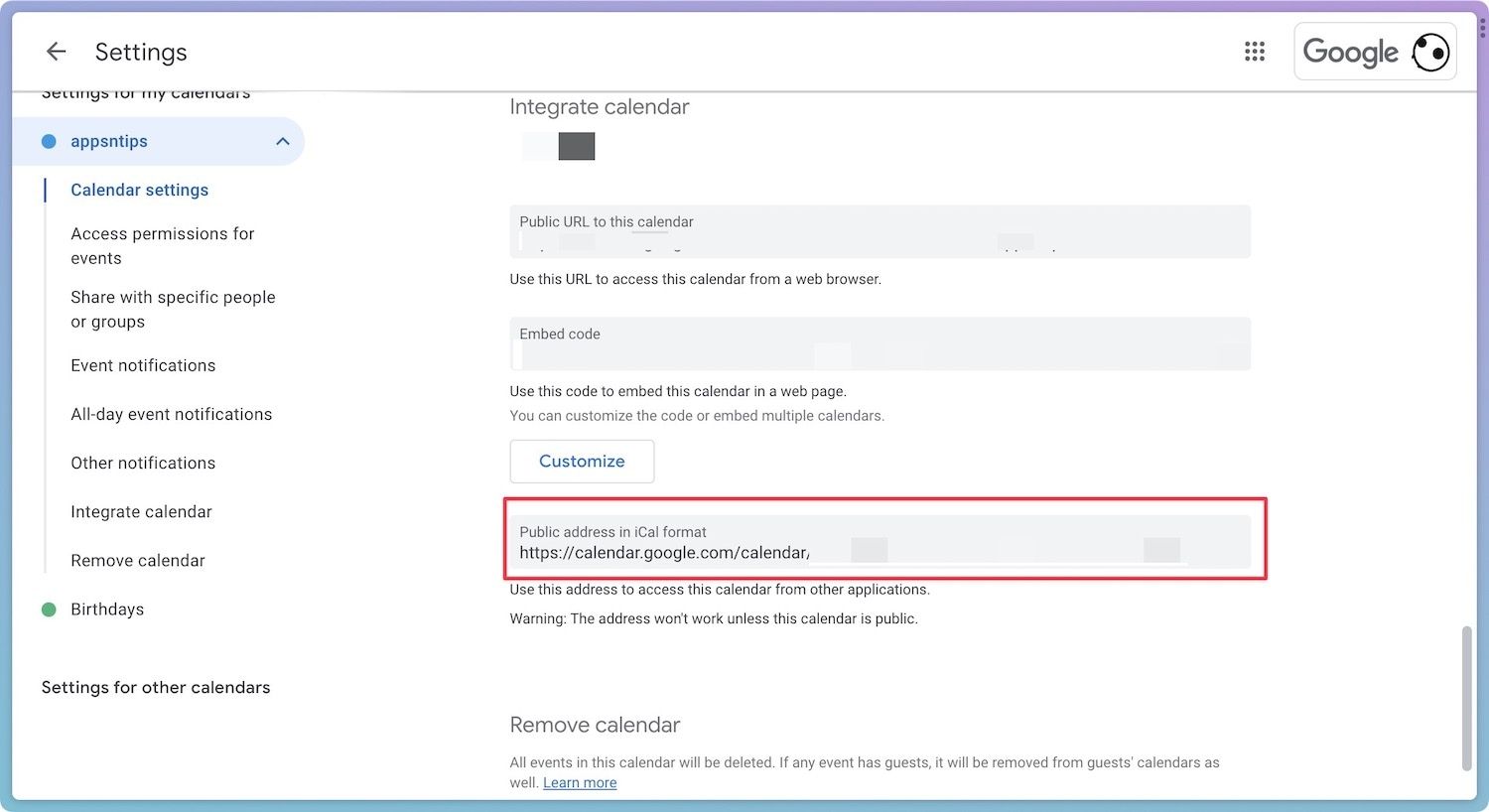Select Calendar settings in sidebar
This screenshot has height=812, width=1489.
140,190
